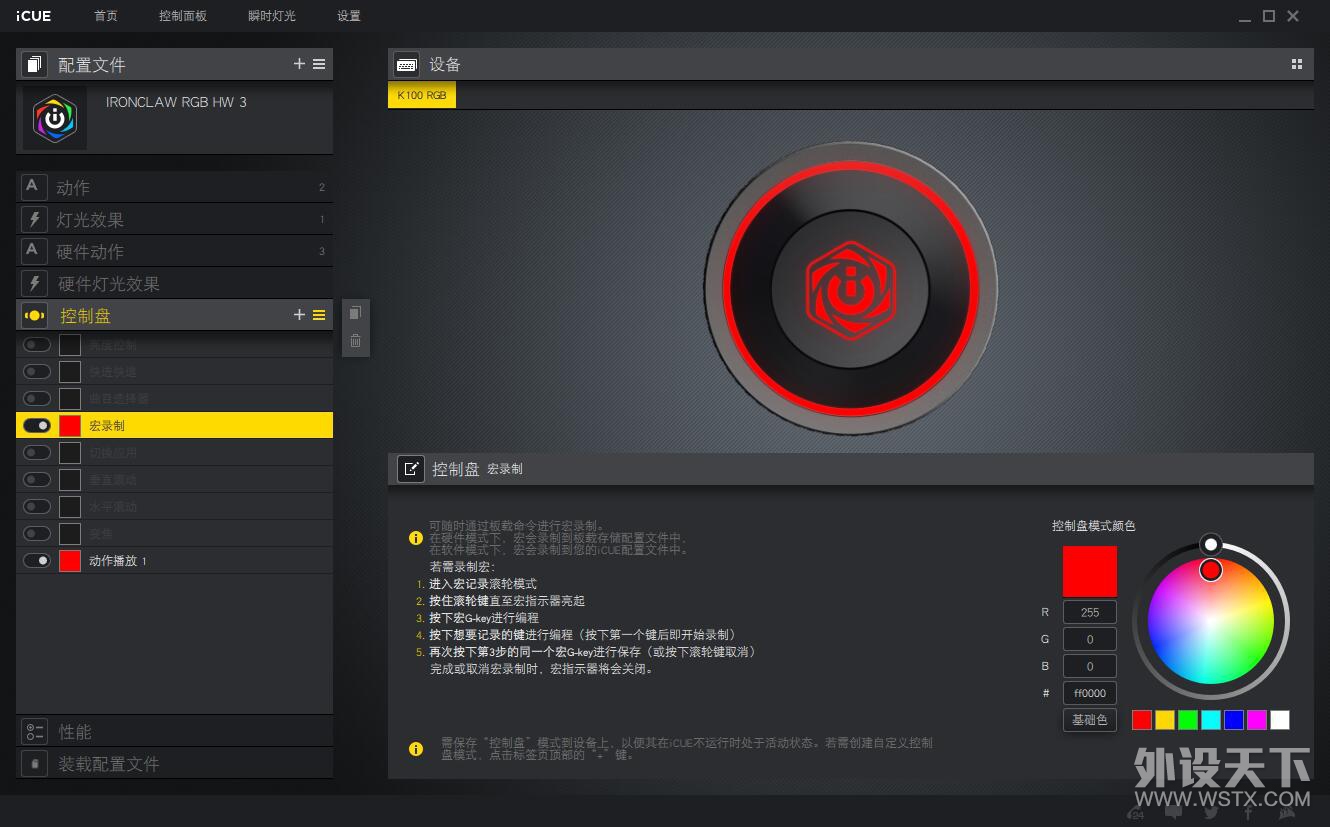Click the 控制盘 dial section icon
Screen dimensions: 1330x827
[34, 315]
